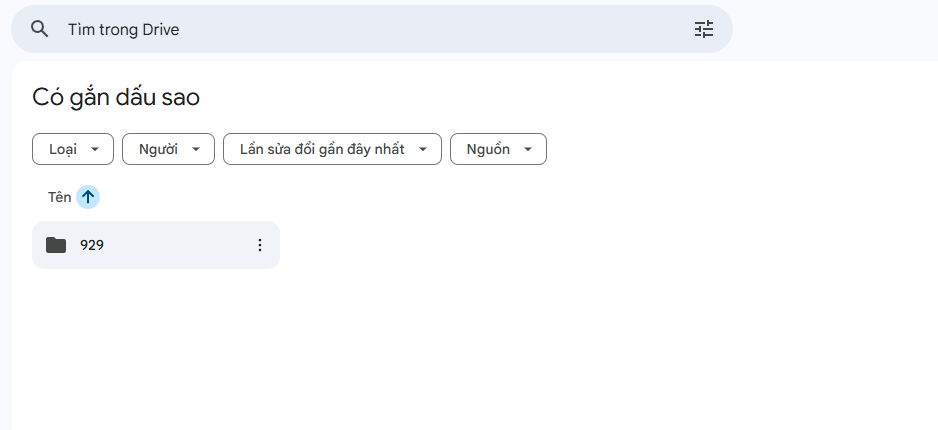This screenshot has height=430, width=938.
Task: Click the Có gắn dấu sao heading
Action: tap(116, 97)
